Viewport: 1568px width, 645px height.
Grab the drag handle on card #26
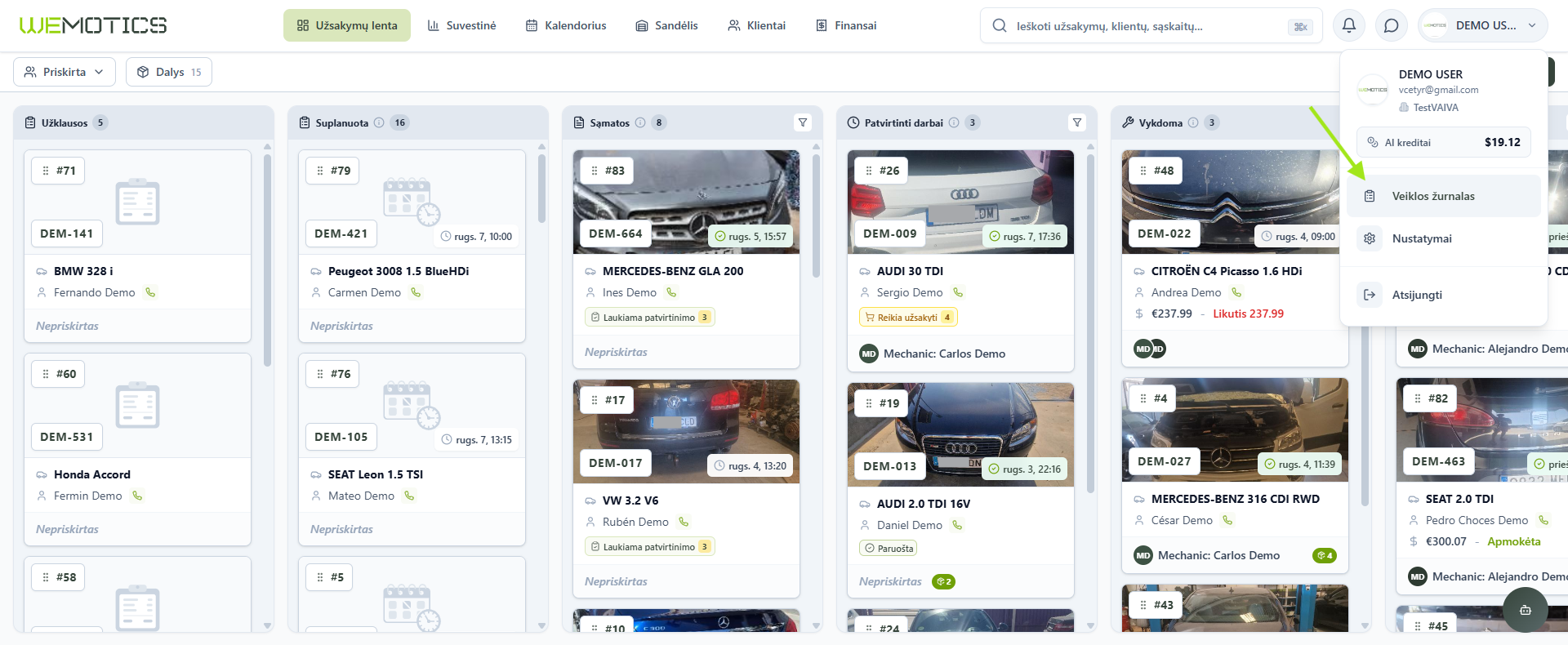869,171
